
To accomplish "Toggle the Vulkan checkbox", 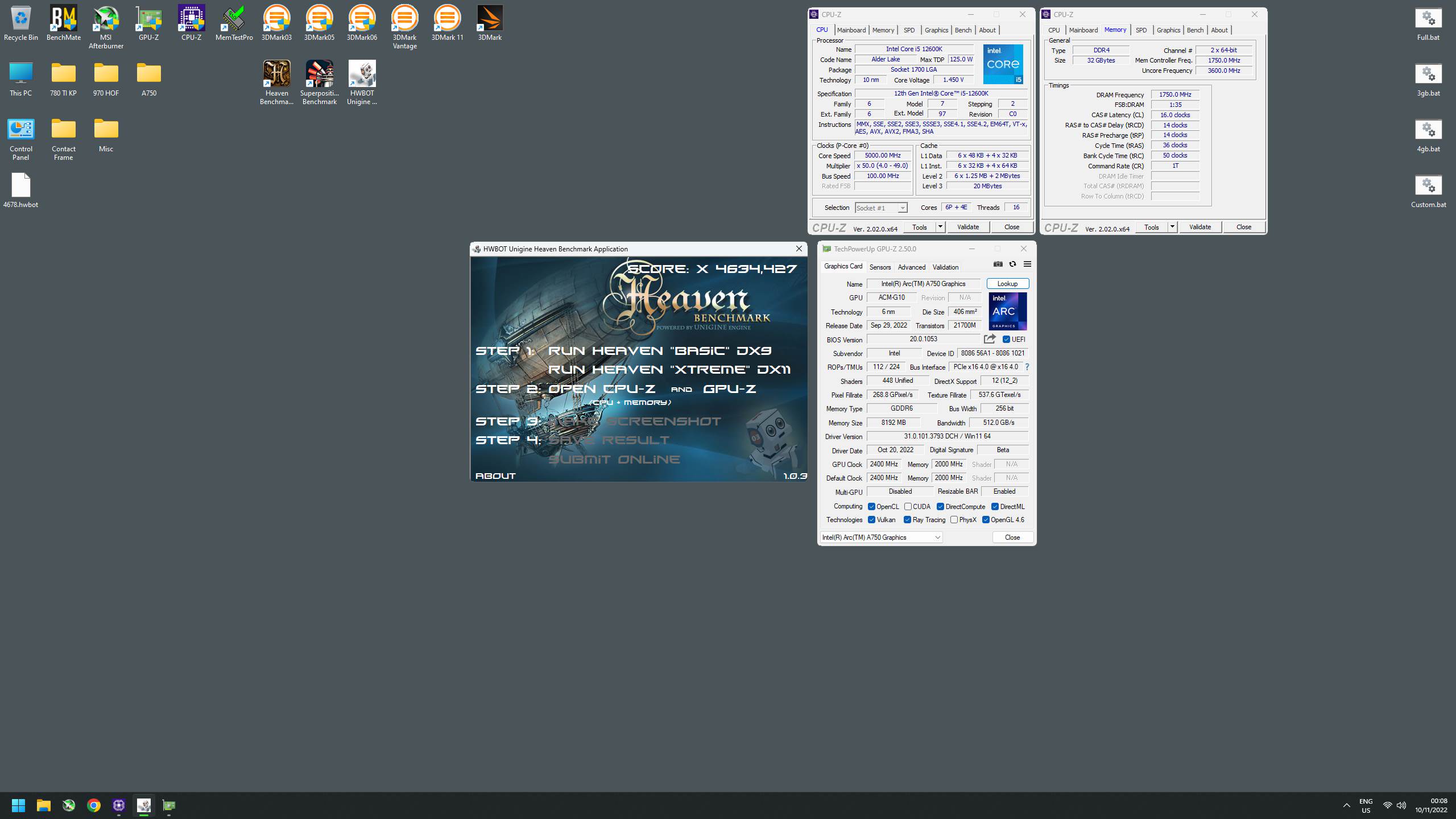I will [871, 520].
